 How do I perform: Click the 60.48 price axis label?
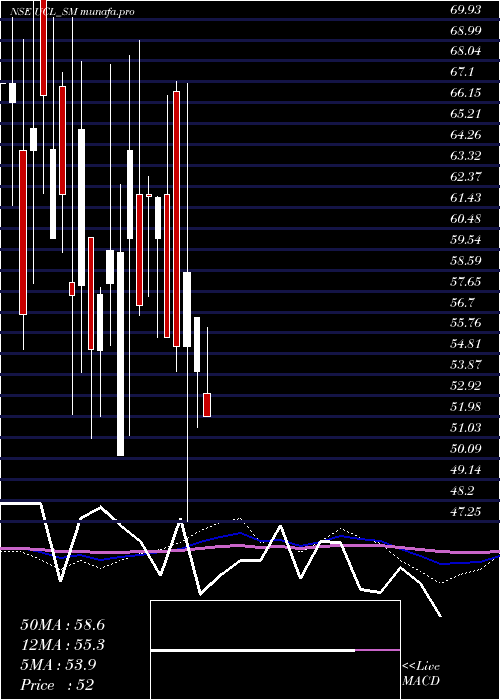466,219
